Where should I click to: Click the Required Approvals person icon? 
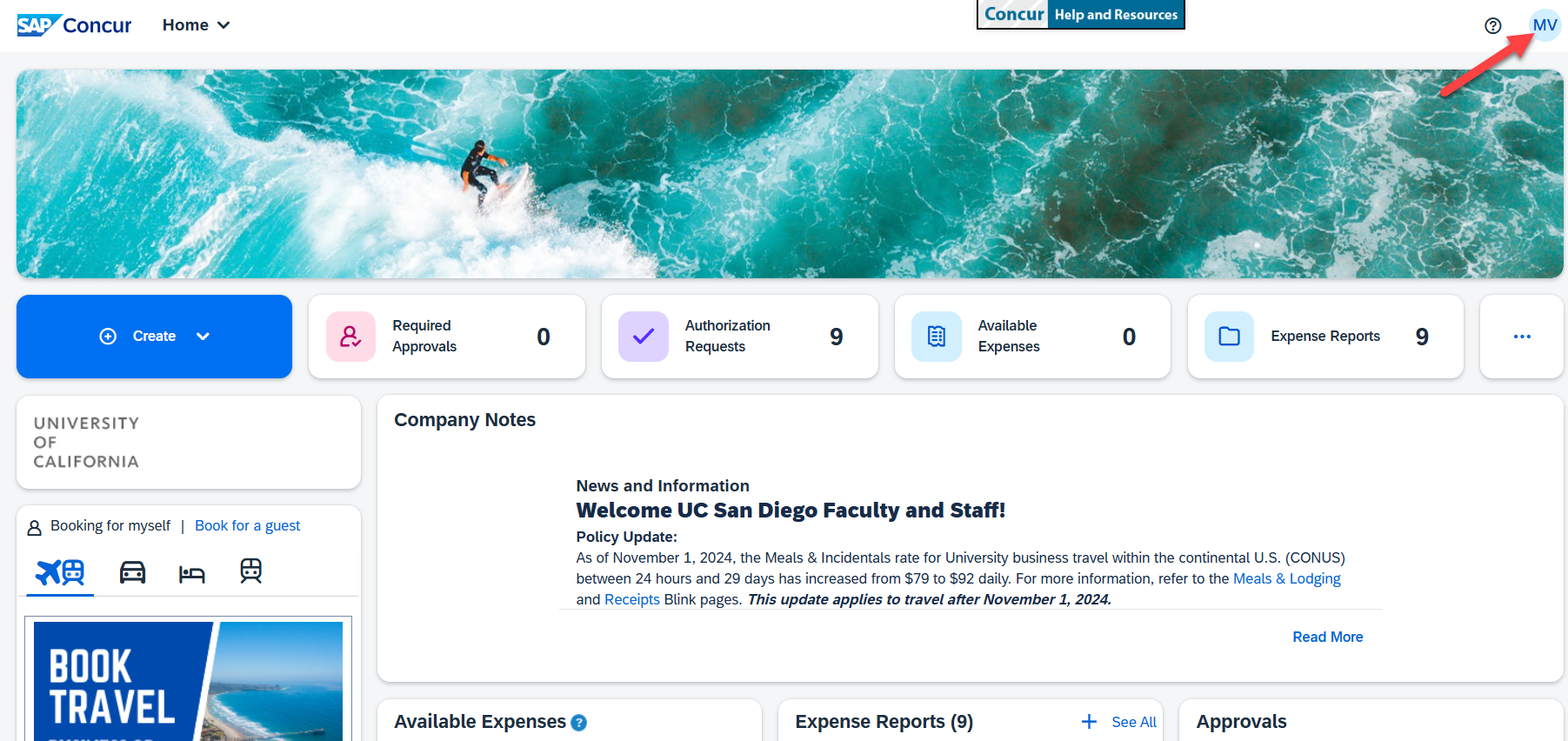click(x=350, y=337)
